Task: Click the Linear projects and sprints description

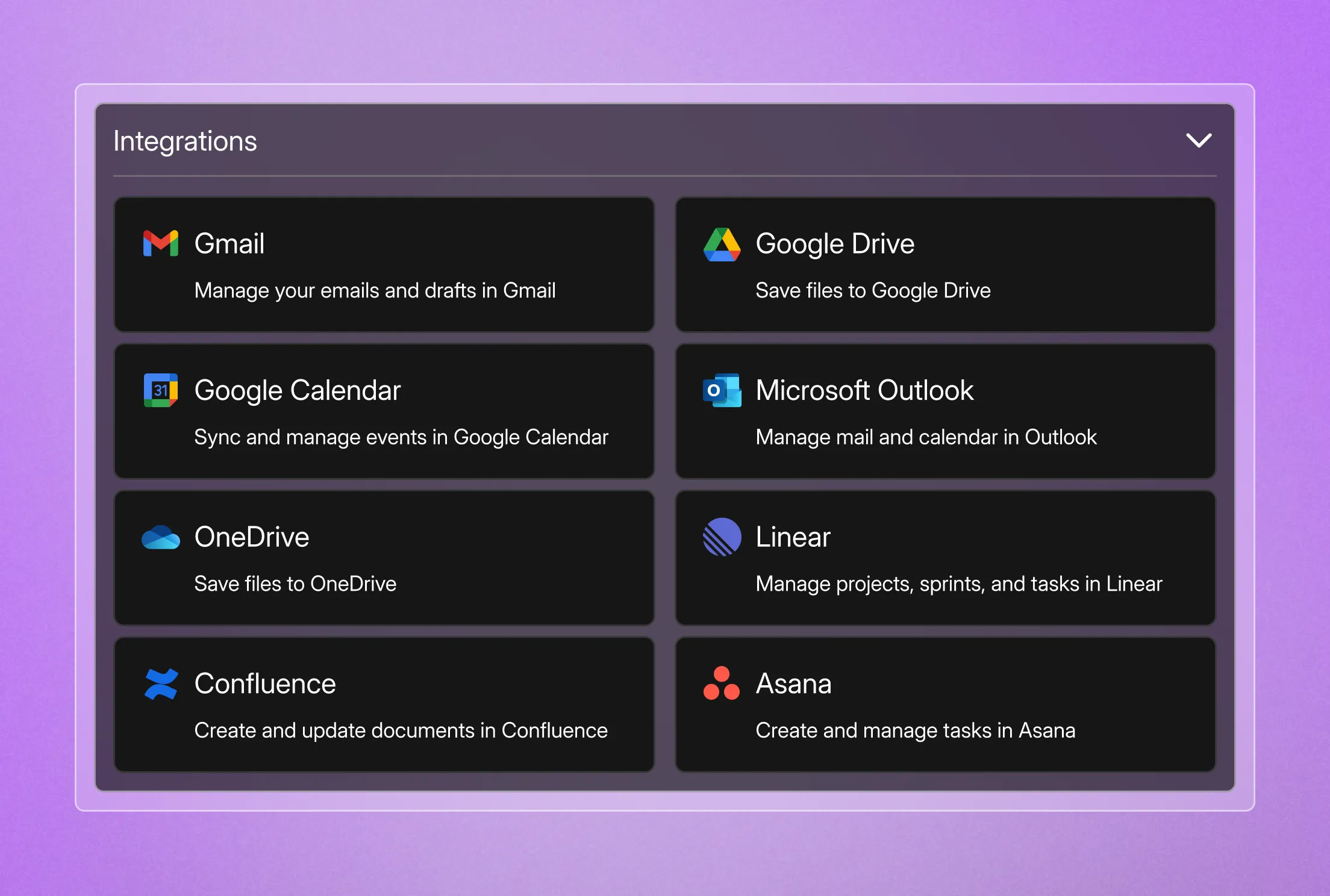Action: pos(958,583)
